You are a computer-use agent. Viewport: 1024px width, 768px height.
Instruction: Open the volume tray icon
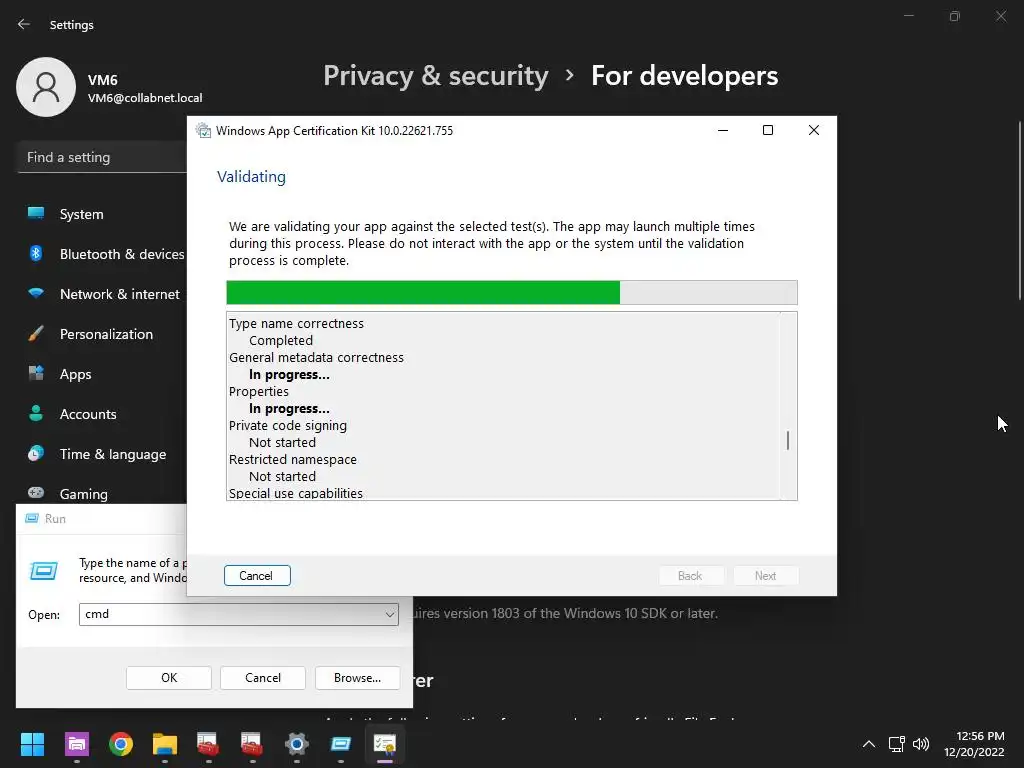[x=921, y=744]
